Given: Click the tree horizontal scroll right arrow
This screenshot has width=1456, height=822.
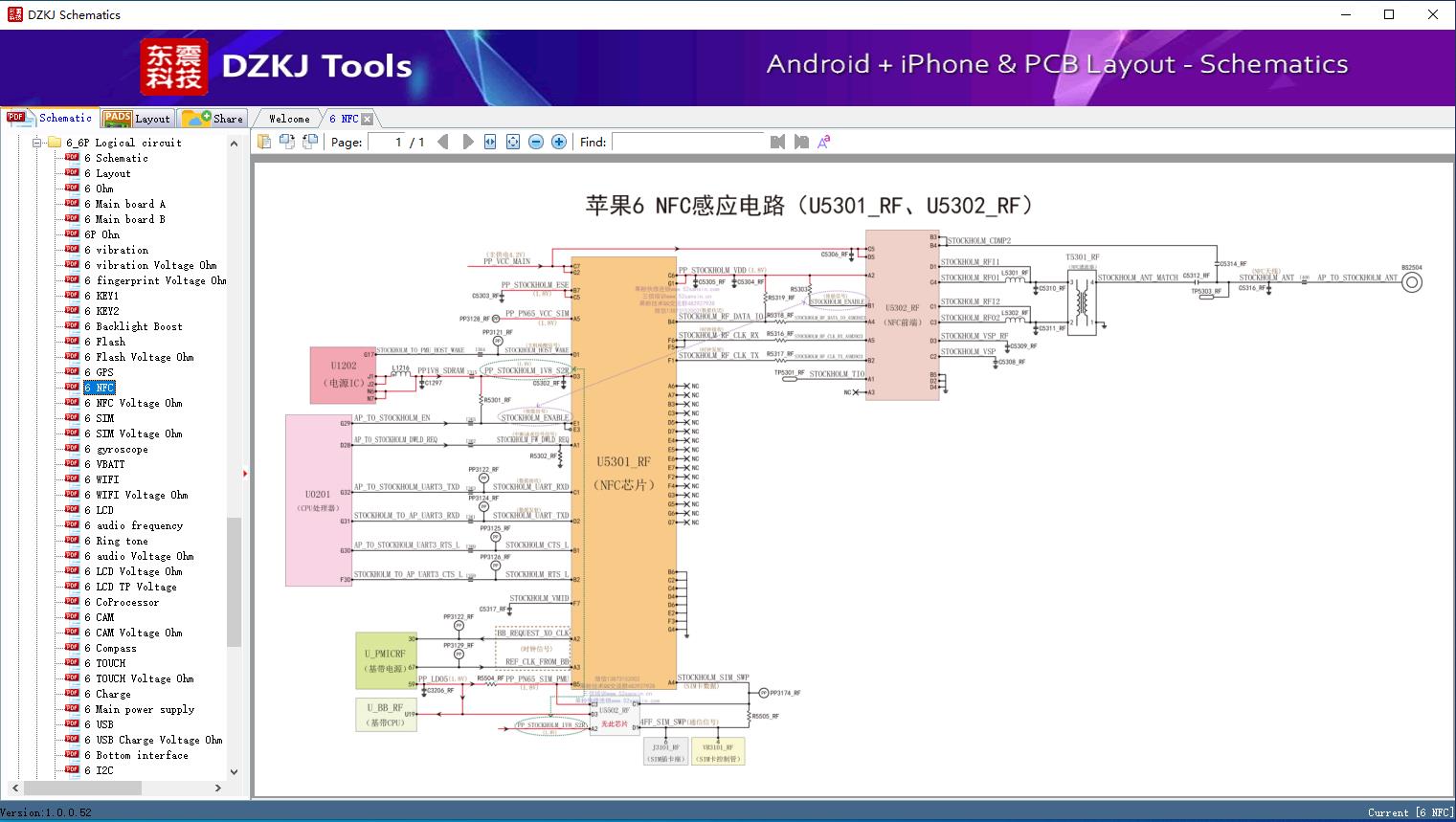Looking at the screenshot, I should pyautogui.click(x=218, y=788).
